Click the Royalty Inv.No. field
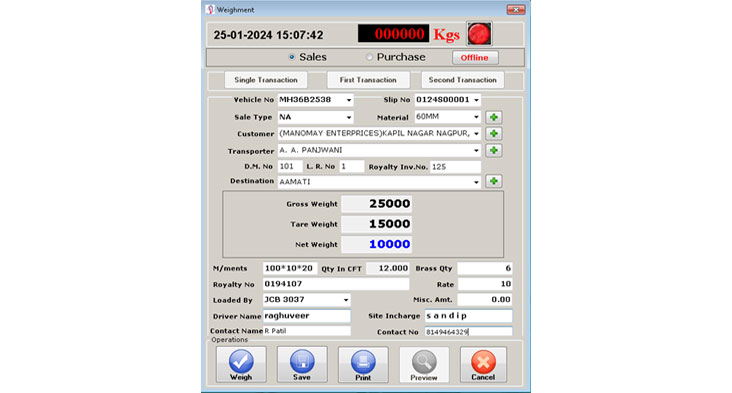Screen dimensions: 732x393 455,167
